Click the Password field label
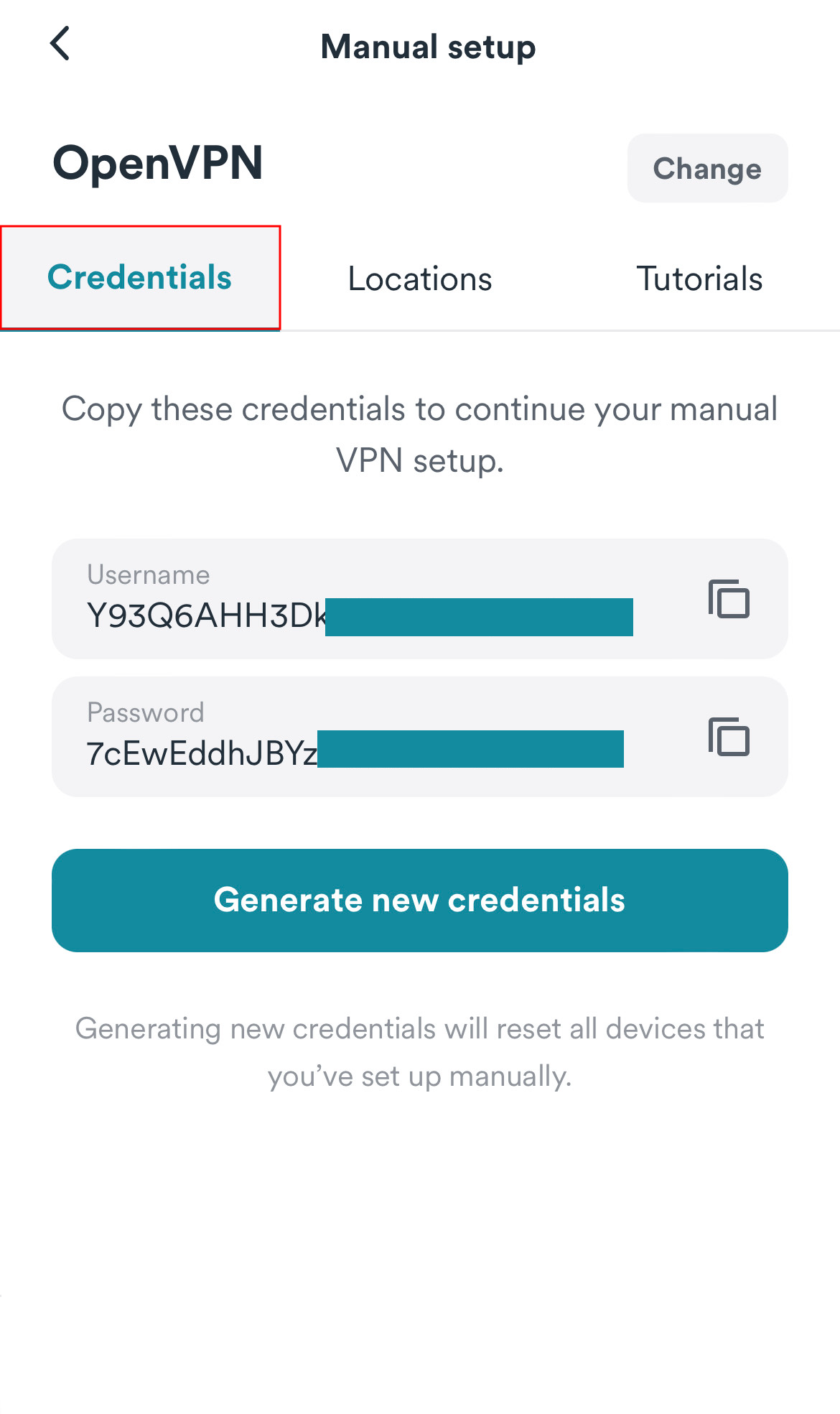 (146, 713)
